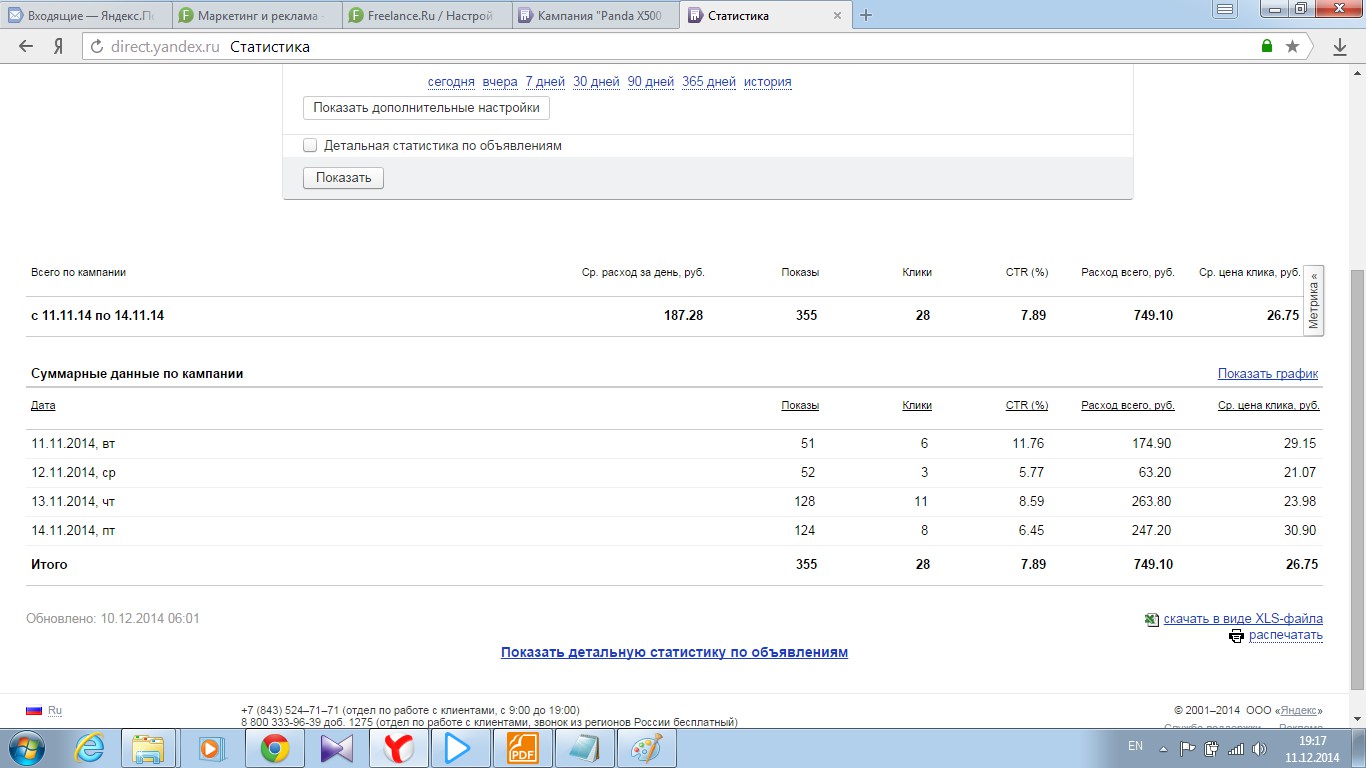Select the "вчера" period link

500,82
